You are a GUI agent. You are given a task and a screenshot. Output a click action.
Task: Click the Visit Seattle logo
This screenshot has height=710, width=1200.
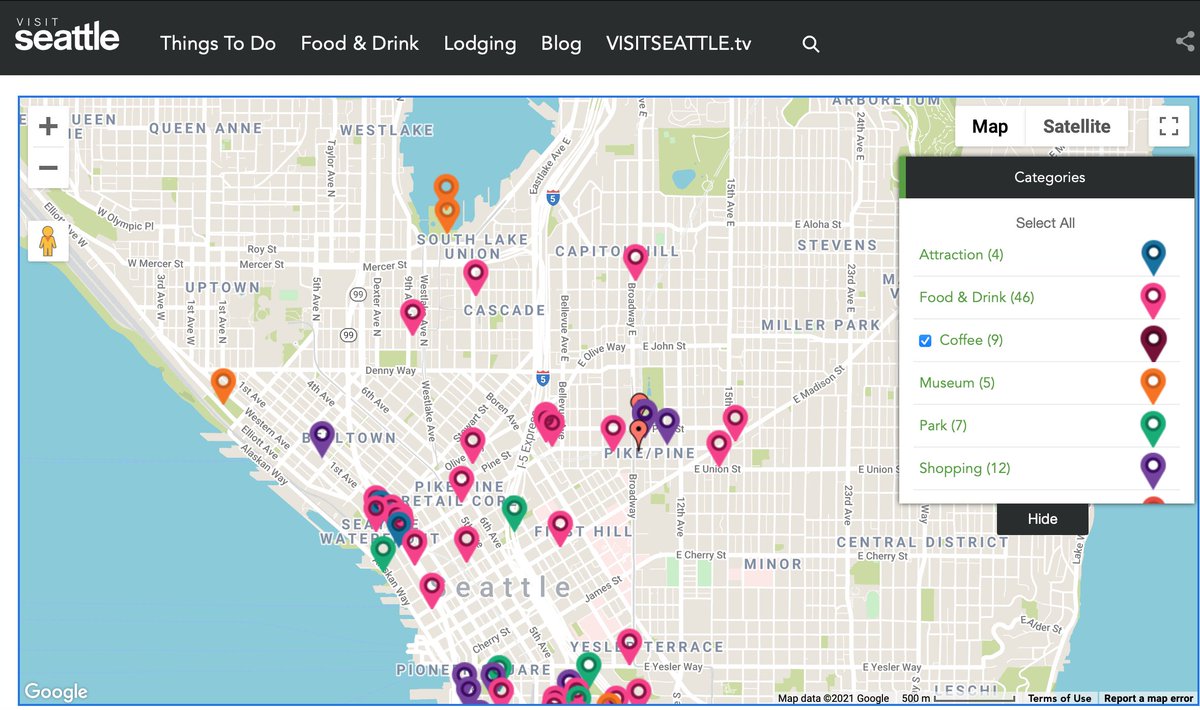click(66, 35)
